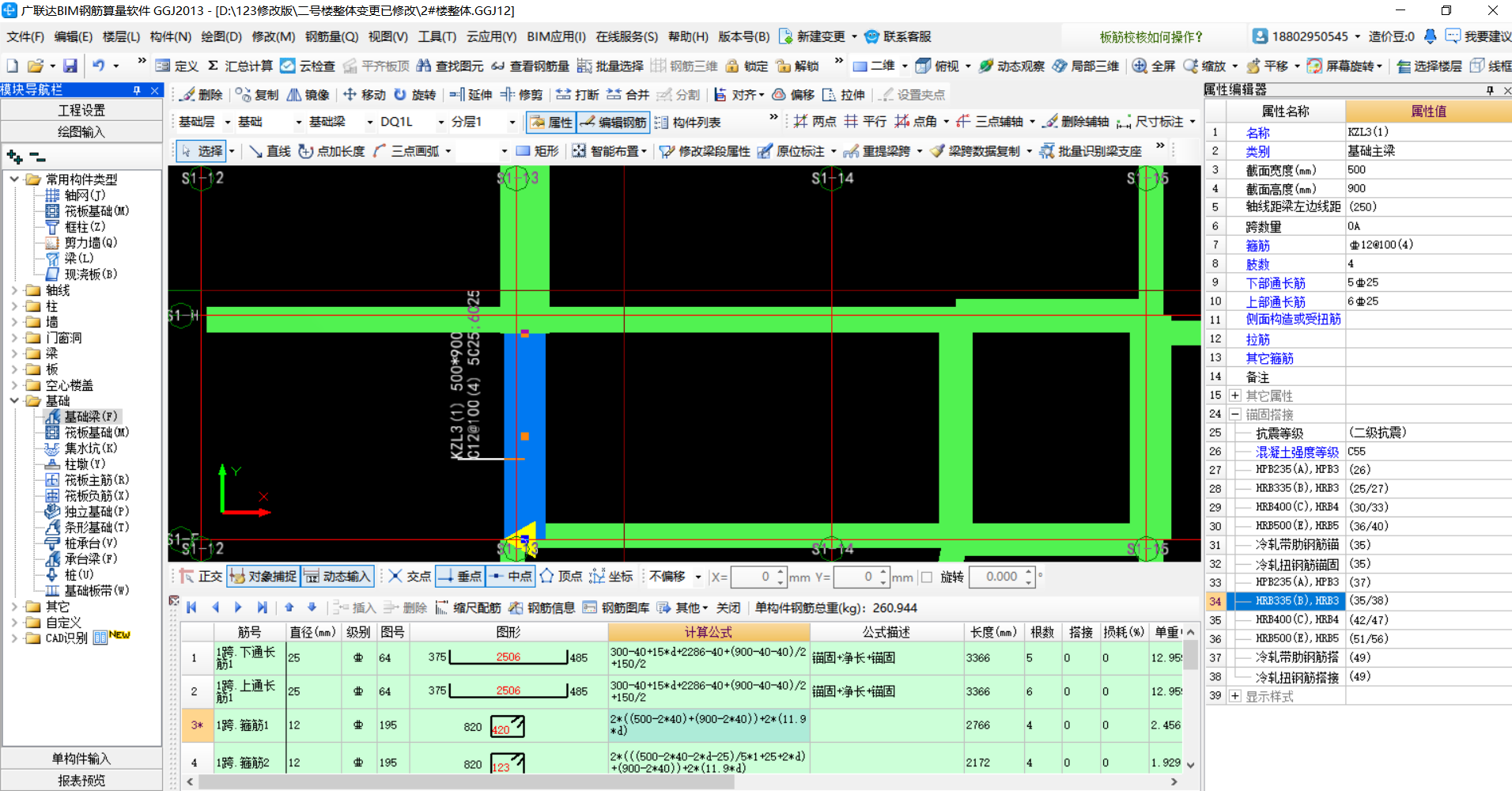Open 原位标注 annotation tool
Viewport: 1512px width, 791px height.
click(x=792, y=151)
